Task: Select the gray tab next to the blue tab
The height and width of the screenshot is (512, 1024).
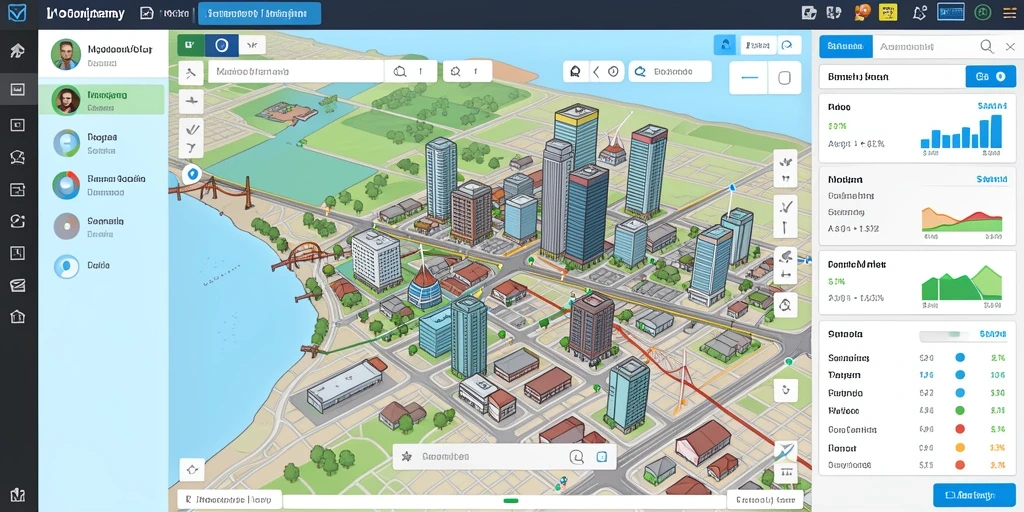Action: point(906,46)
